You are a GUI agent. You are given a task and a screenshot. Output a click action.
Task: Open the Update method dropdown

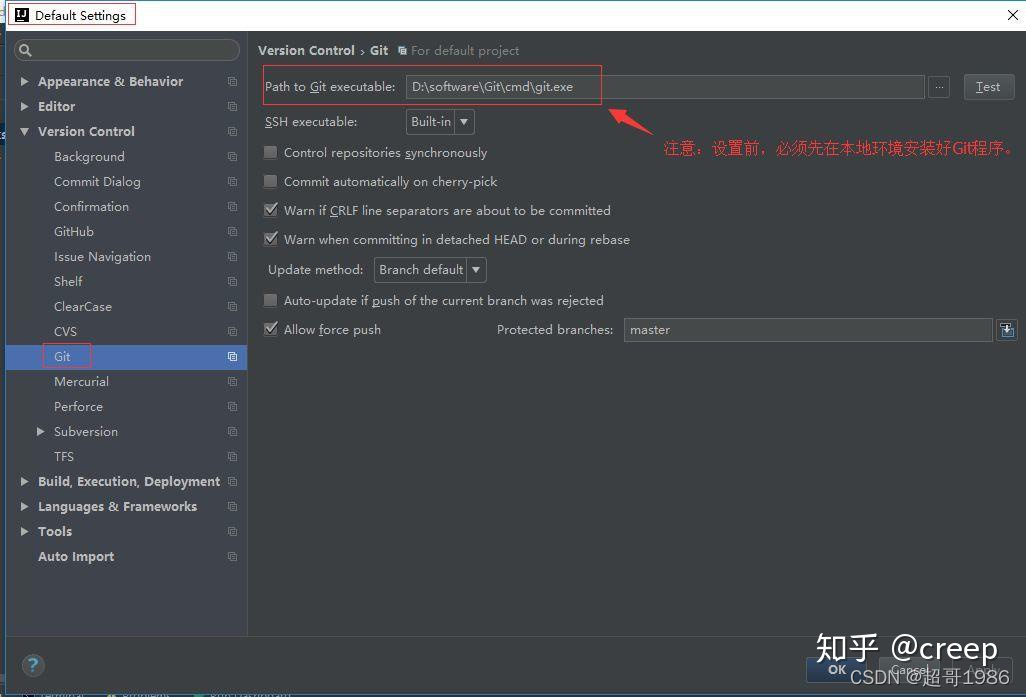[475, 269]
